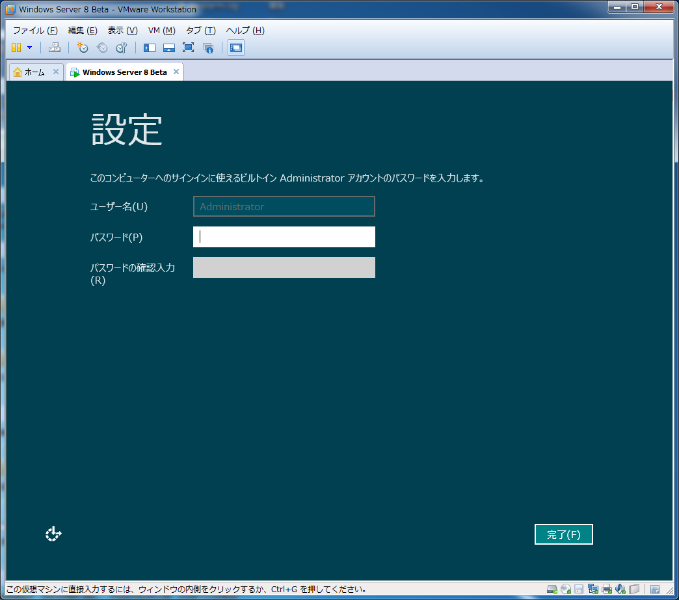Click the CD/DVD drive status icon
This screenshot has width=679, height=600.
click(x=565, y=589)
